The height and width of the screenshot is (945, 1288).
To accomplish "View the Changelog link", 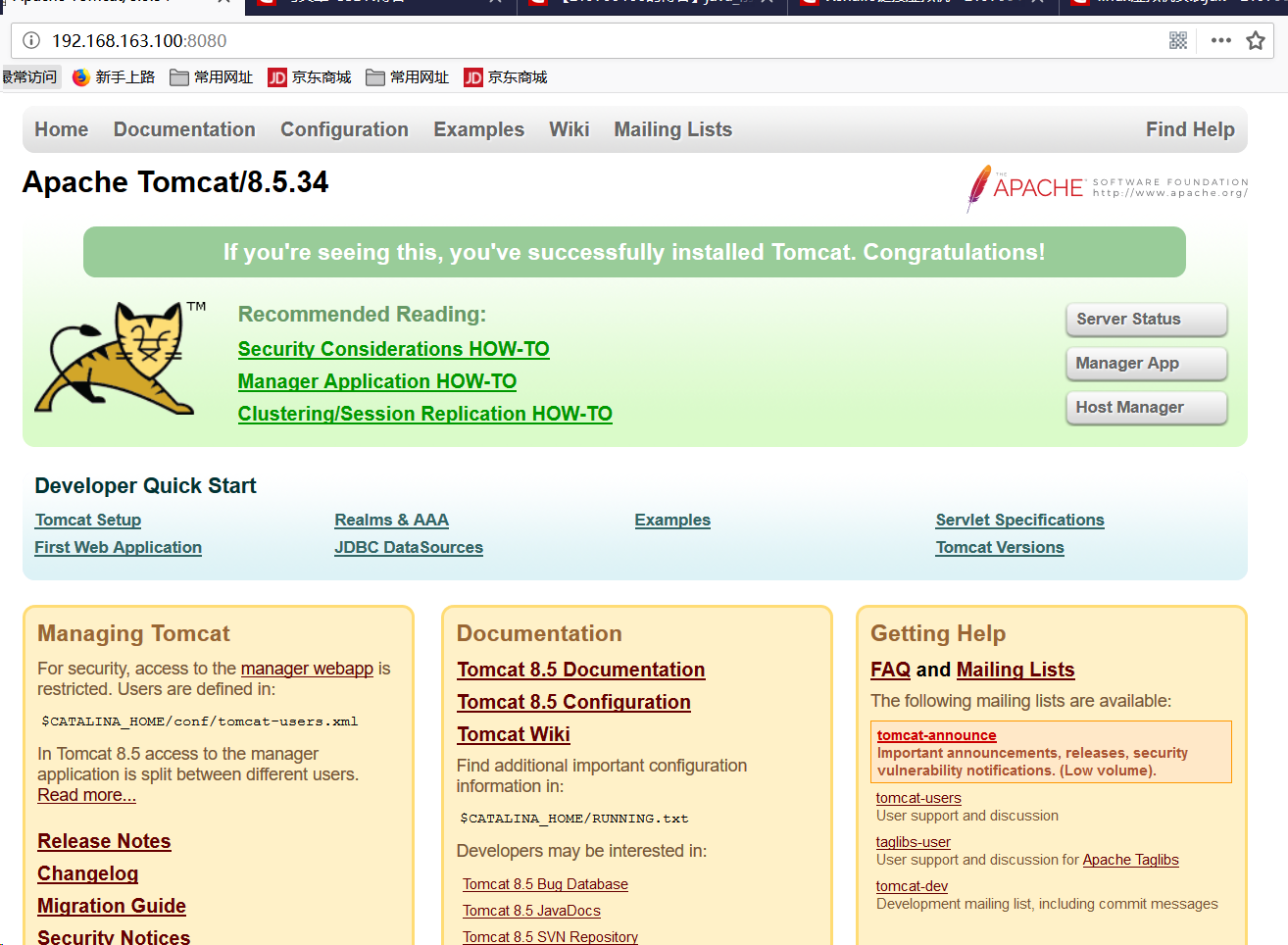I will 88,873.
